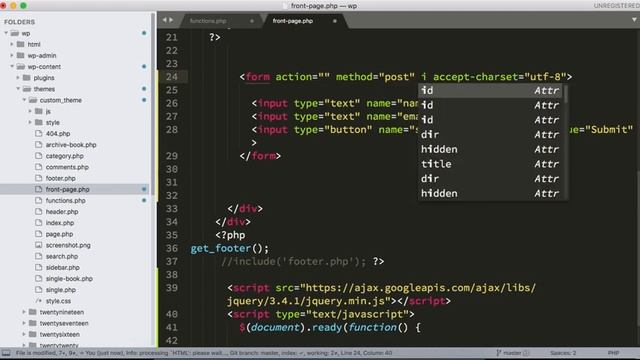Click the category.php file icon

(x=39, y=156)
